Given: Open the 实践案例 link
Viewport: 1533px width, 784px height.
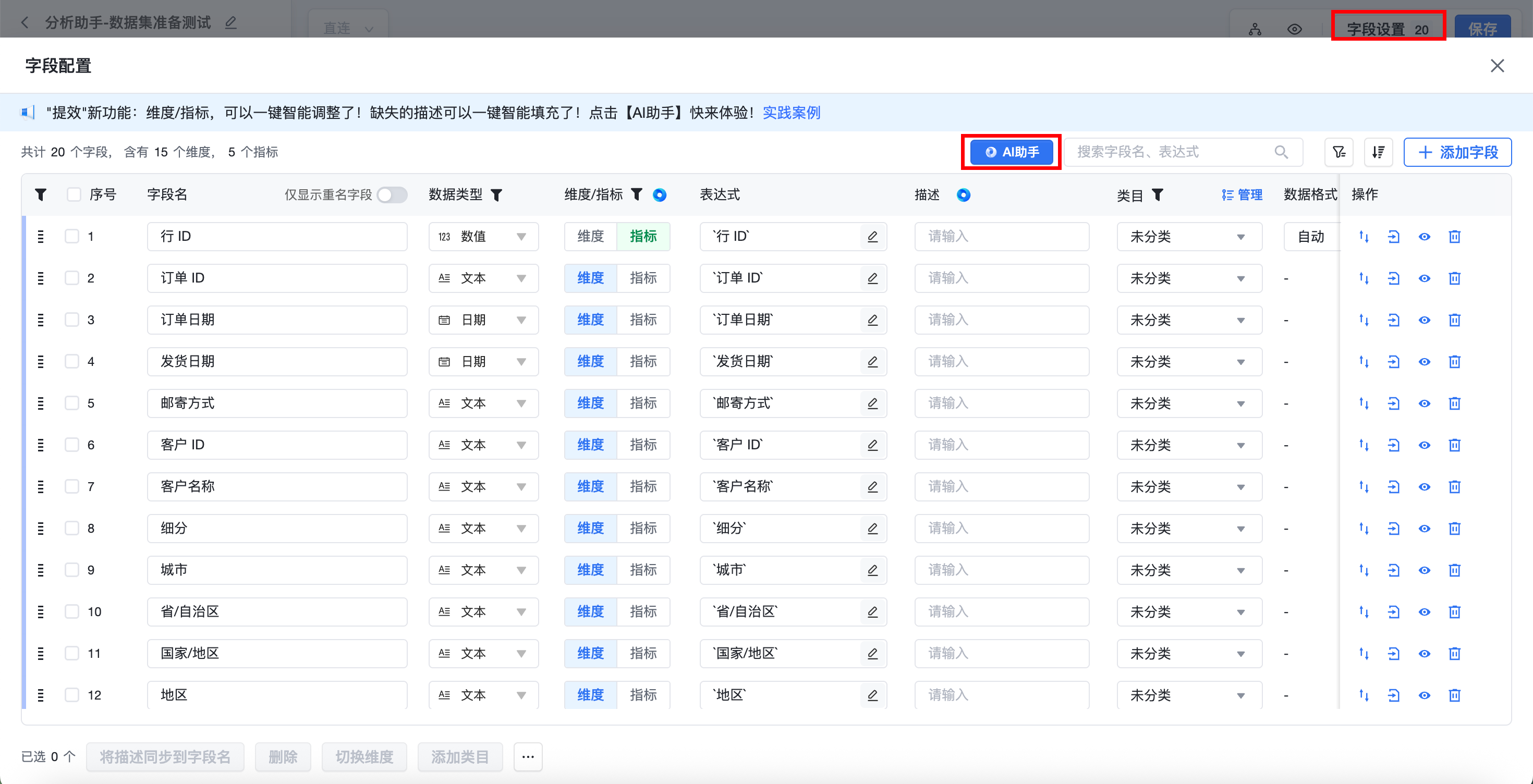Looking at the screenshot, I should 791,113.
